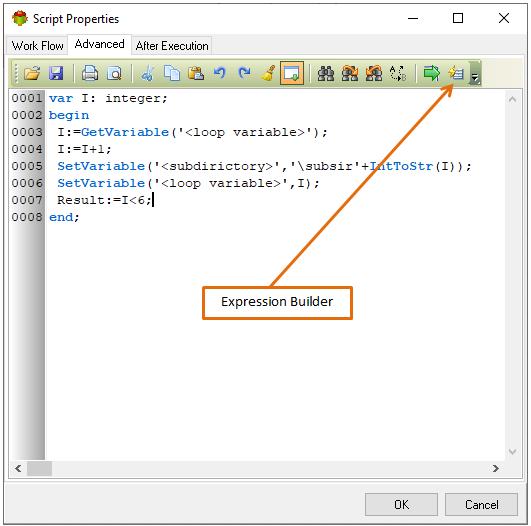Undo last edit with undo arrow

(220, 73)
